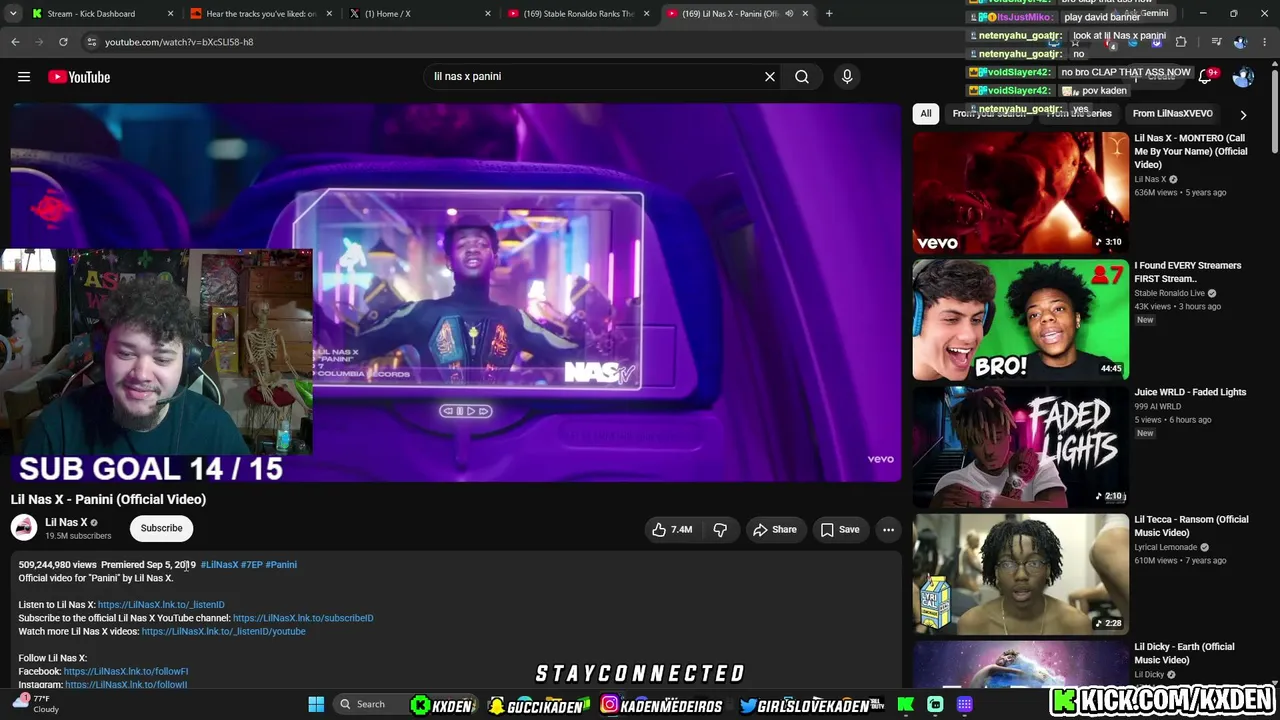Open the YouTube account avatar menu

[1244, 77]
